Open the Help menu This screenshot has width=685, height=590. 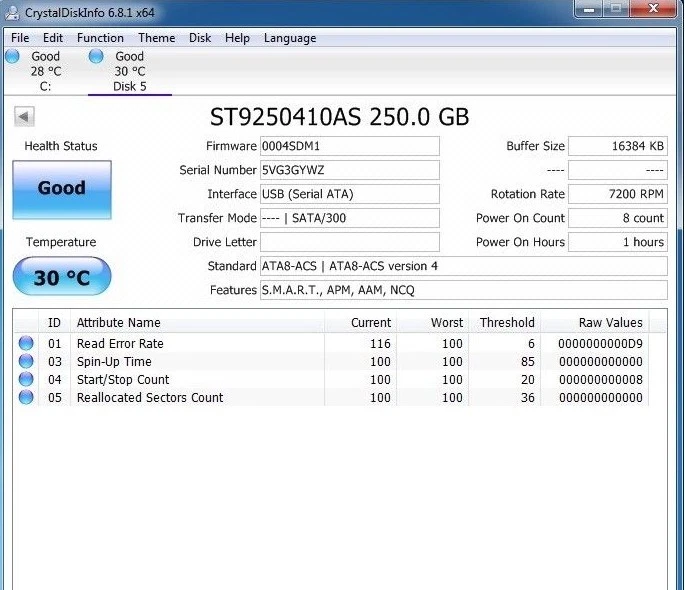pyautogui.click(x=237, y=38)
